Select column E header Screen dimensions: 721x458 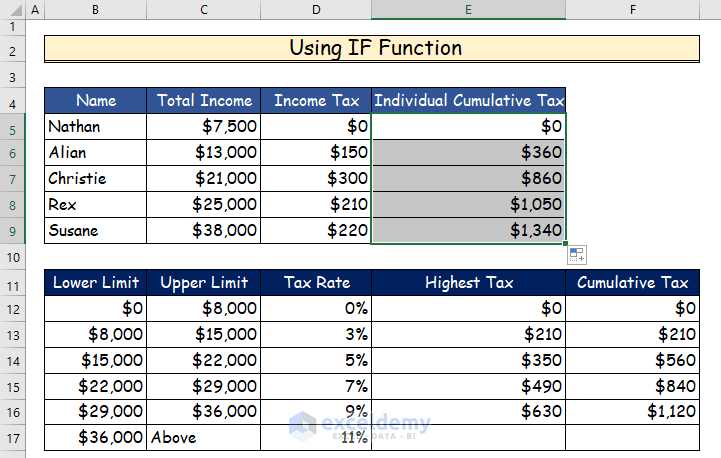coord(468,9)
